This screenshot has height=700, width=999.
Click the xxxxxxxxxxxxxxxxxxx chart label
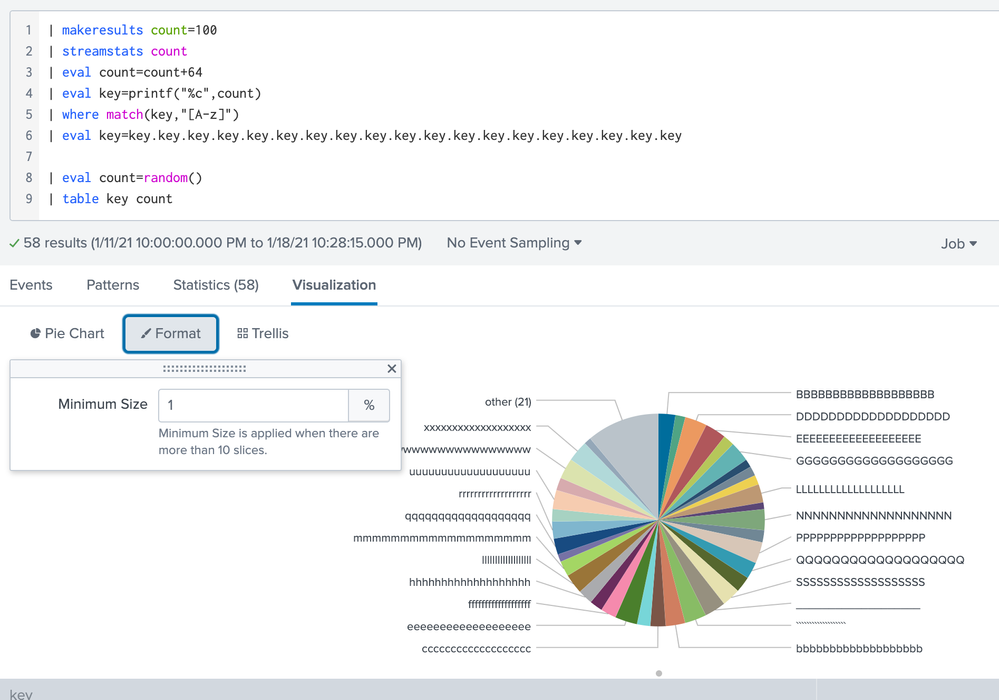pos(477,427)
